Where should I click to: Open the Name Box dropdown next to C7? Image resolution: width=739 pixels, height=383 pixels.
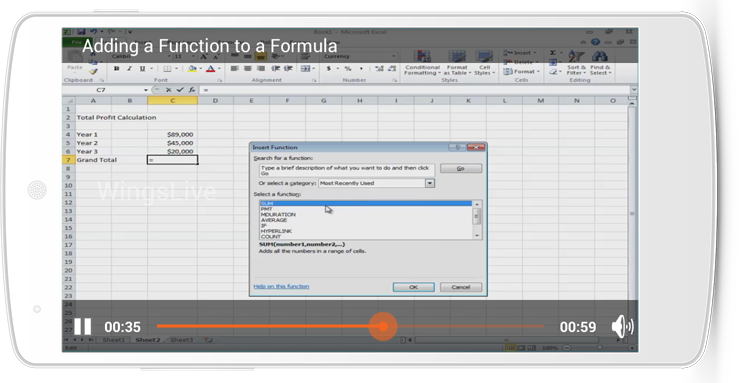(146, 90)
